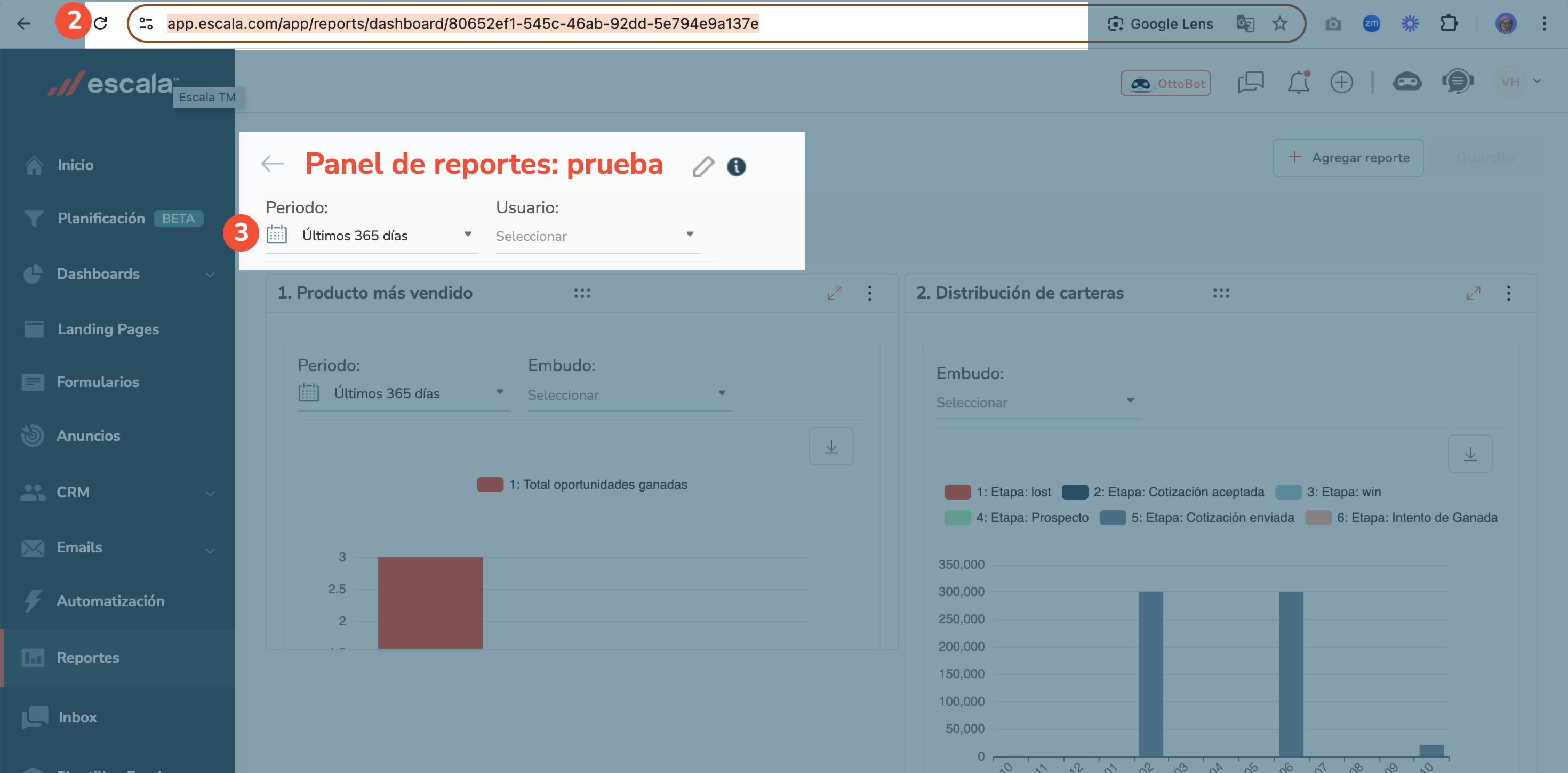1568x773 pixels.
Task: Open Embudo dropdown in Distribución de carteras
Action: (1038, 402)
